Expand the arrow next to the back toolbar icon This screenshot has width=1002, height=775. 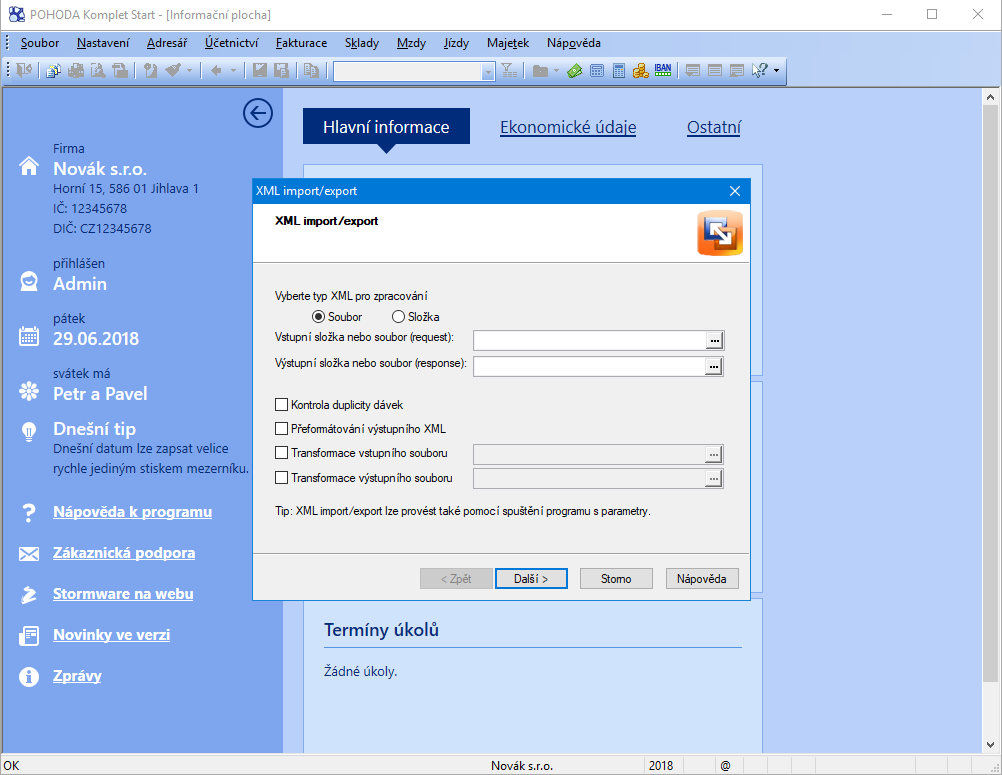tap(233, 70)
